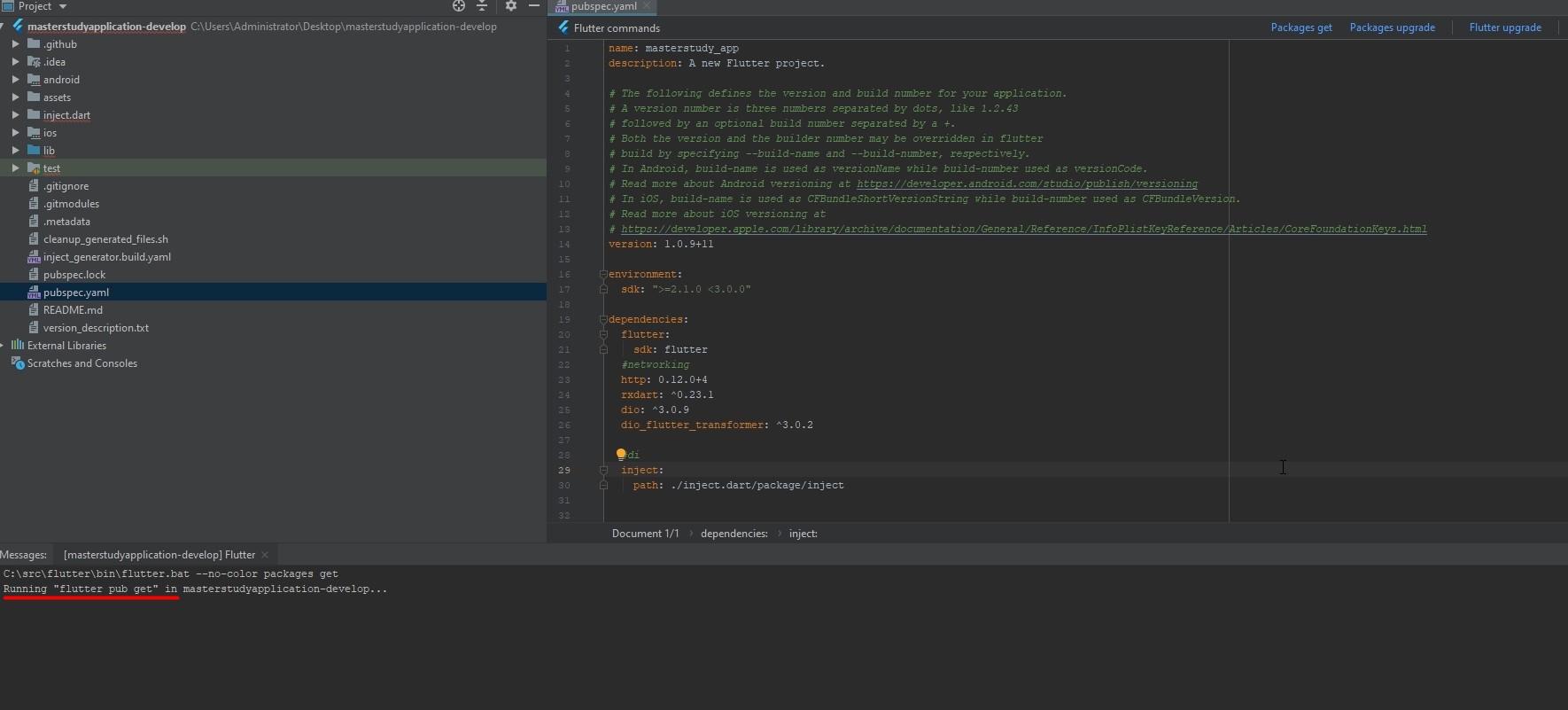Screen dimensions: 1568x710
Task: Hide the Project panel with minus icon
Action: coord(534,6)
